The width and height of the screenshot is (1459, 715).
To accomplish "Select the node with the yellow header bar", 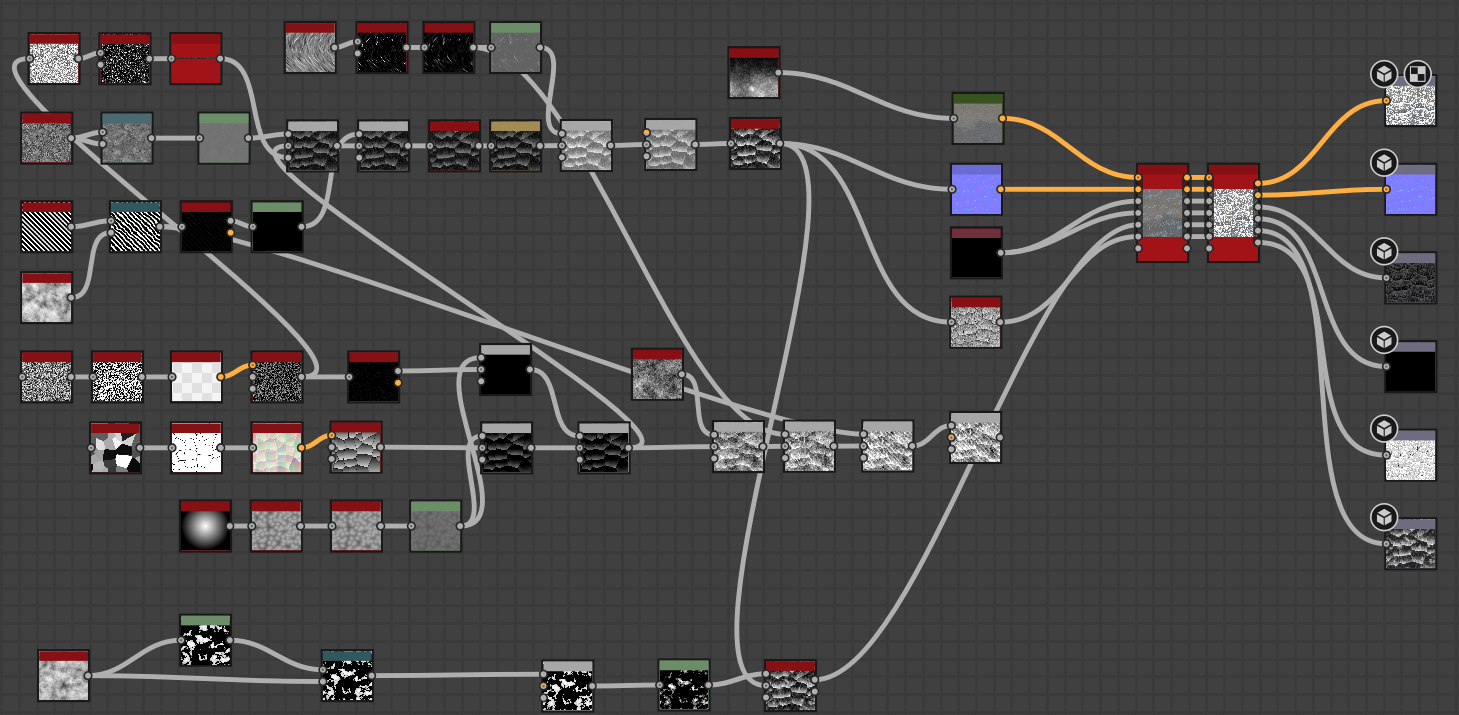I will (x=515, y=147).
